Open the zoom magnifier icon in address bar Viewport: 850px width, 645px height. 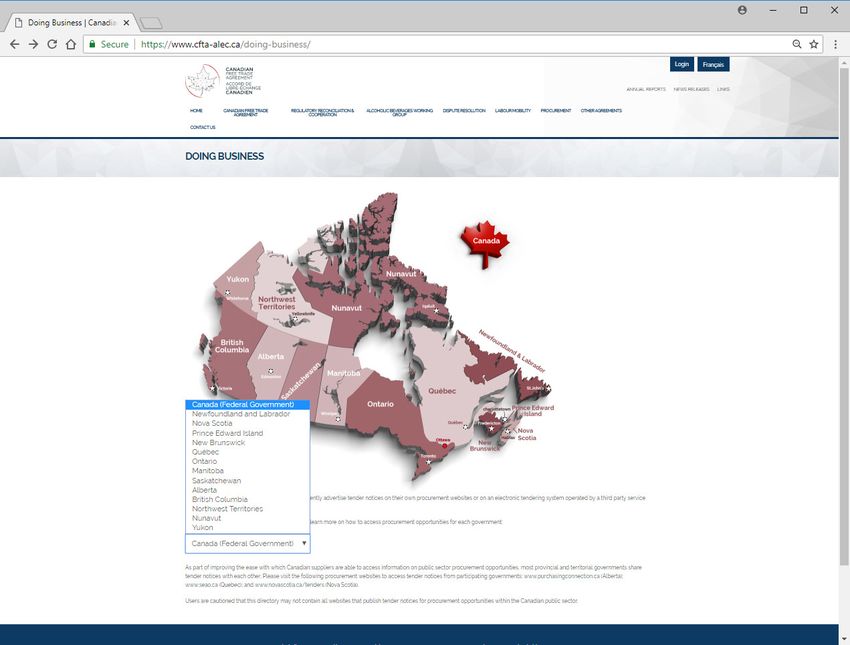coord(797,44)
